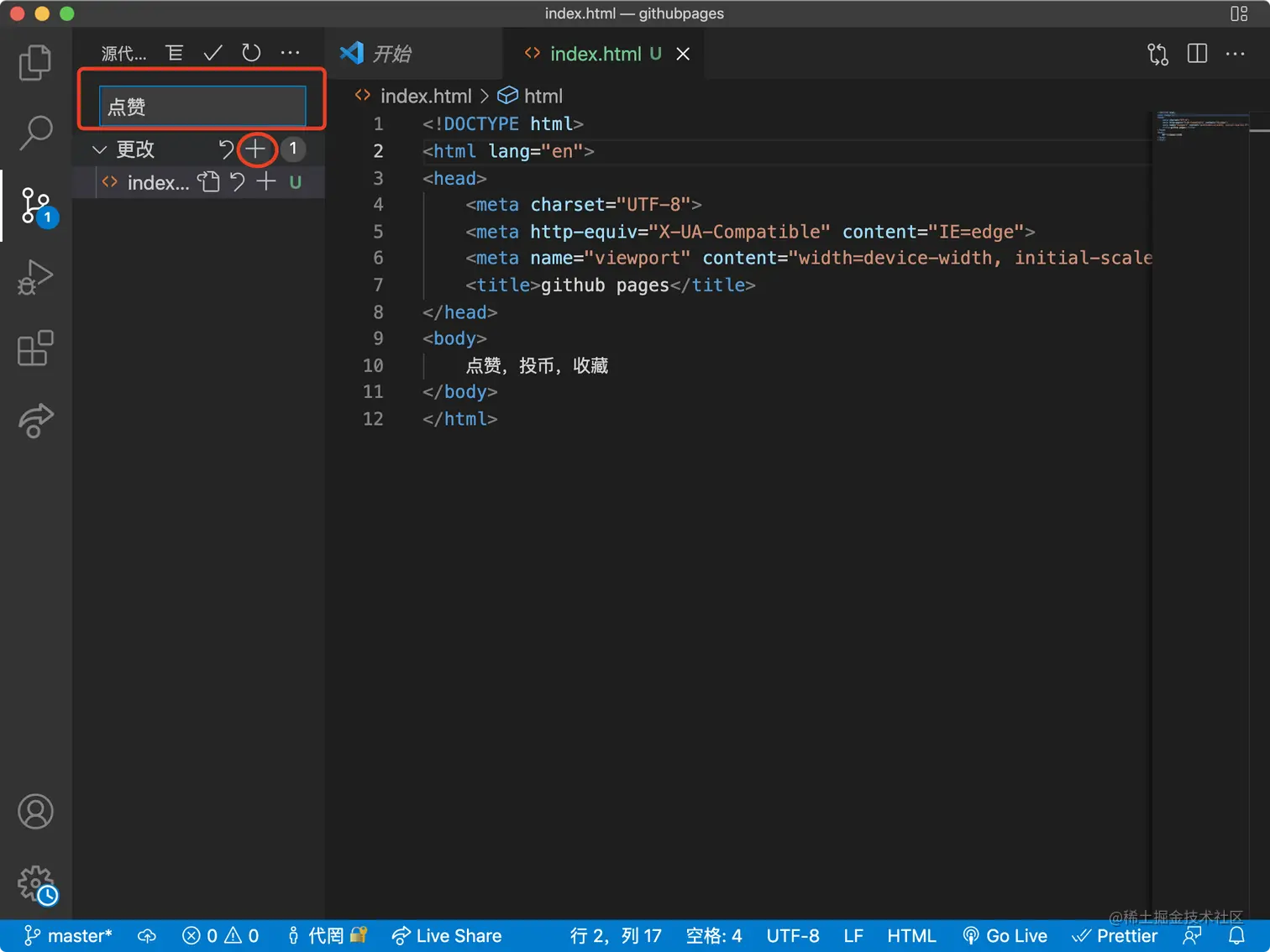Screen dimensions: 1270x952
Task: Click the charset="UTF-8" meta line
Action: tap(584, 205)
